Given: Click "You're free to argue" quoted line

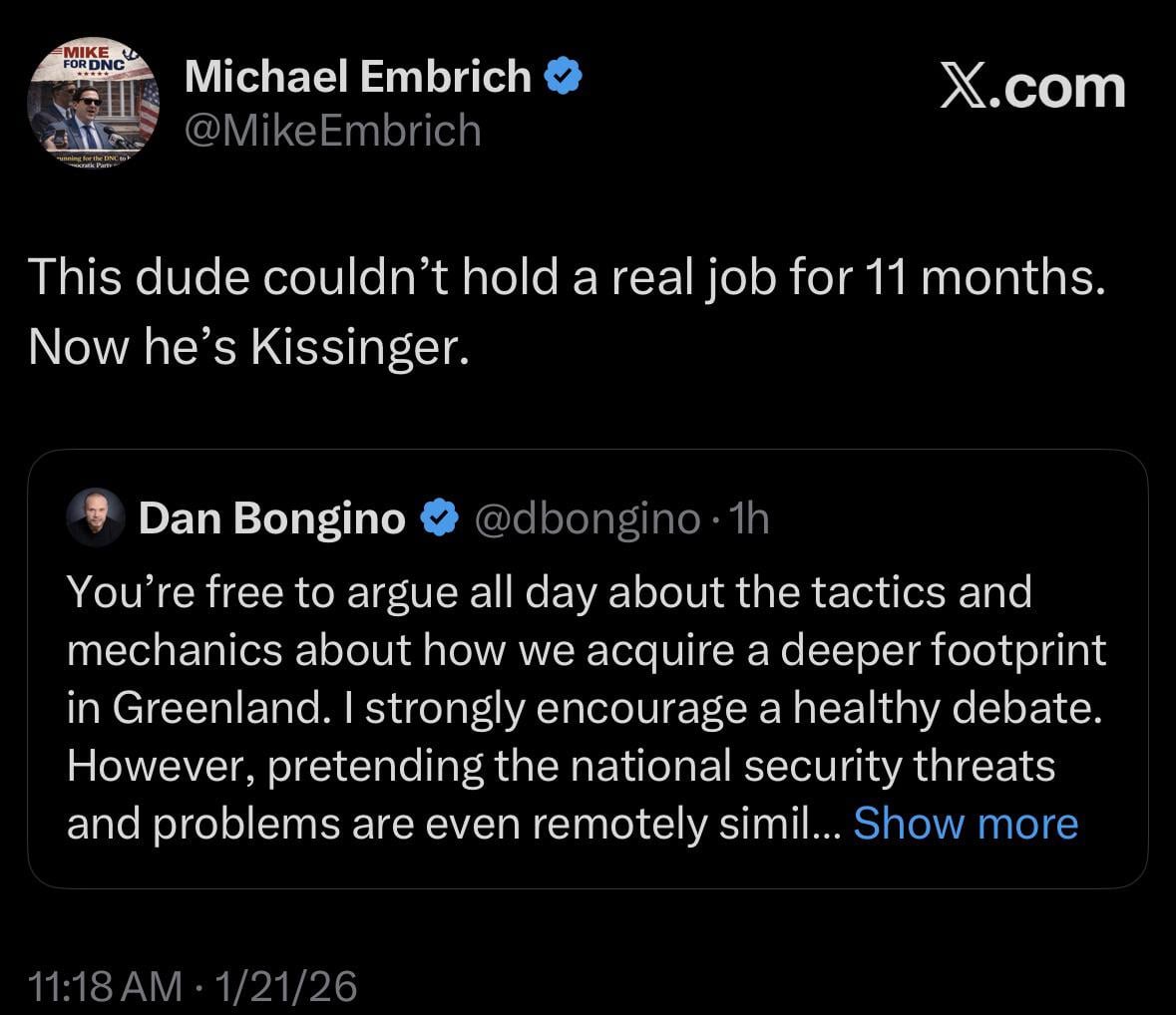Looking at the screenshot, I should pos(549,592).
